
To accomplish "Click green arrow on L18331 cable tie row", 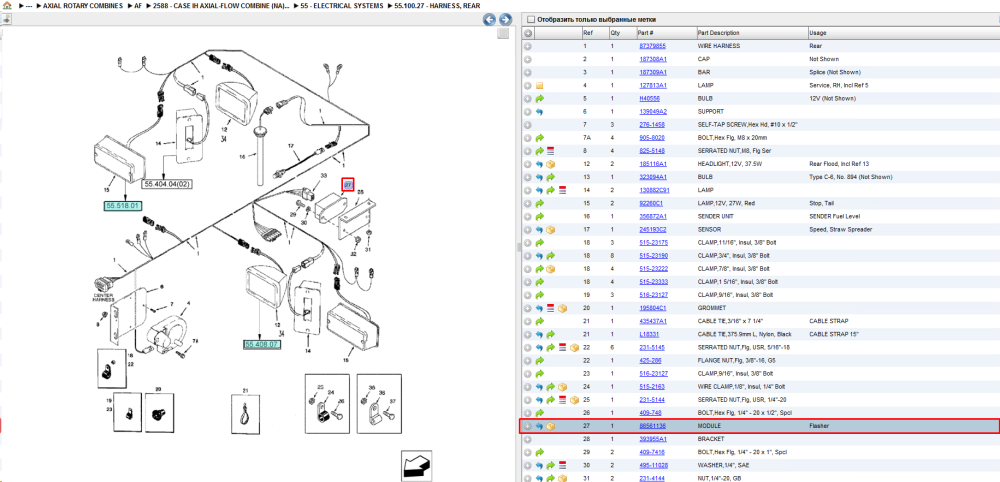I will [x=551, y=334].
